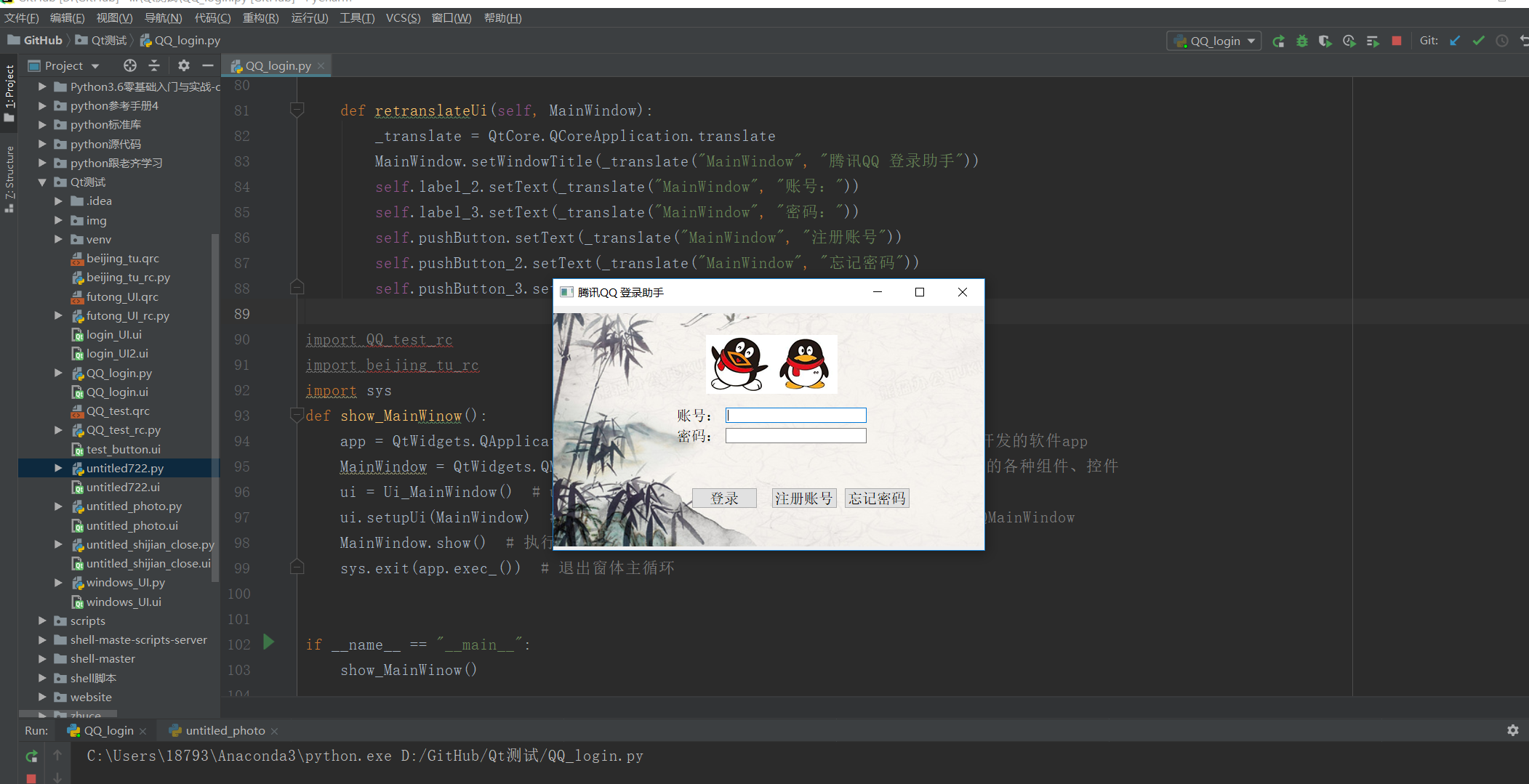Click the Project panel vertical scrollbar
The height and width of the screenshot is (784, 1529).
(214, 407)
